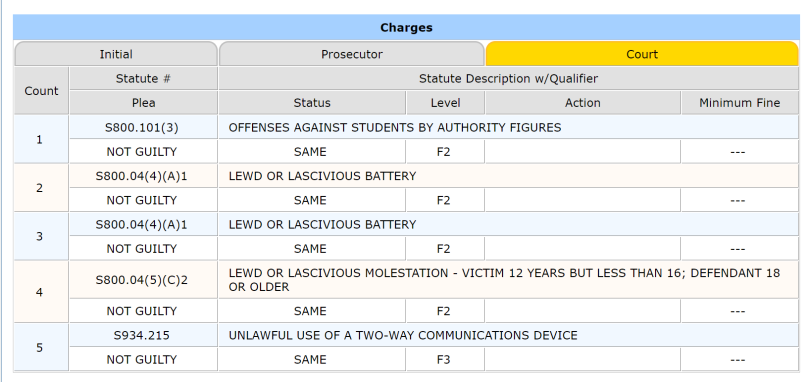Click the Status column header

tap(312, 103)
